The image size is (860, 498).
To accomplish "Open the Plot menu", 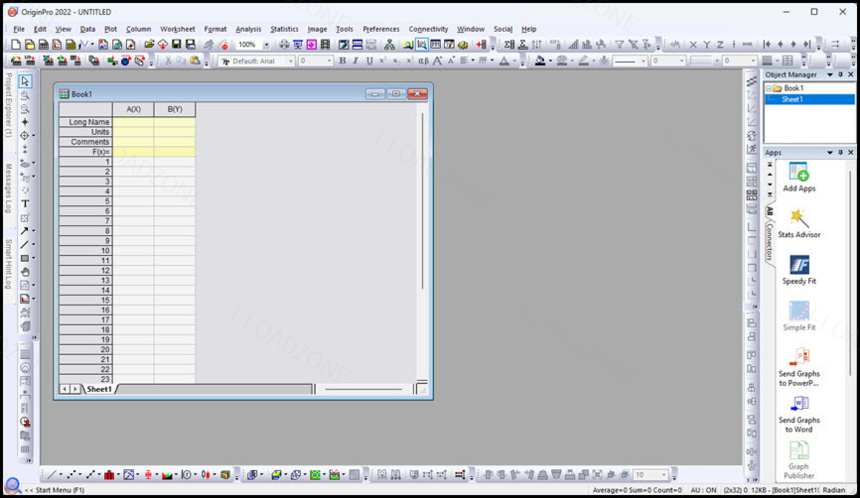I will point(110,29).
